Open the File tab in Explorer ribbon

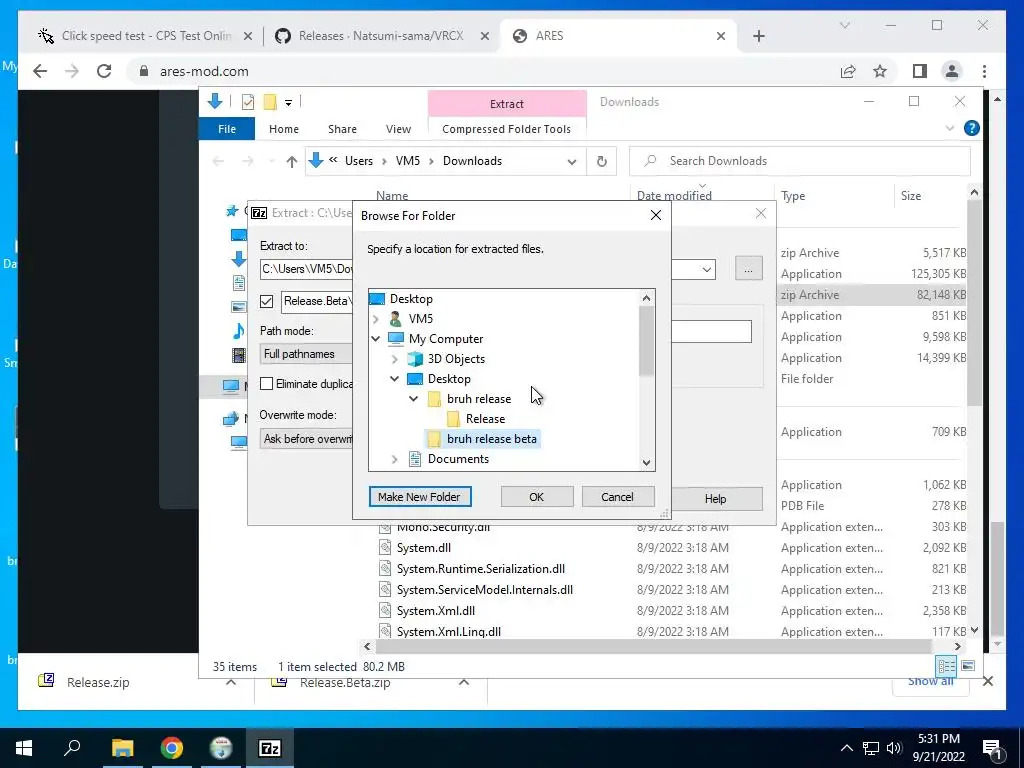(227, 129)
